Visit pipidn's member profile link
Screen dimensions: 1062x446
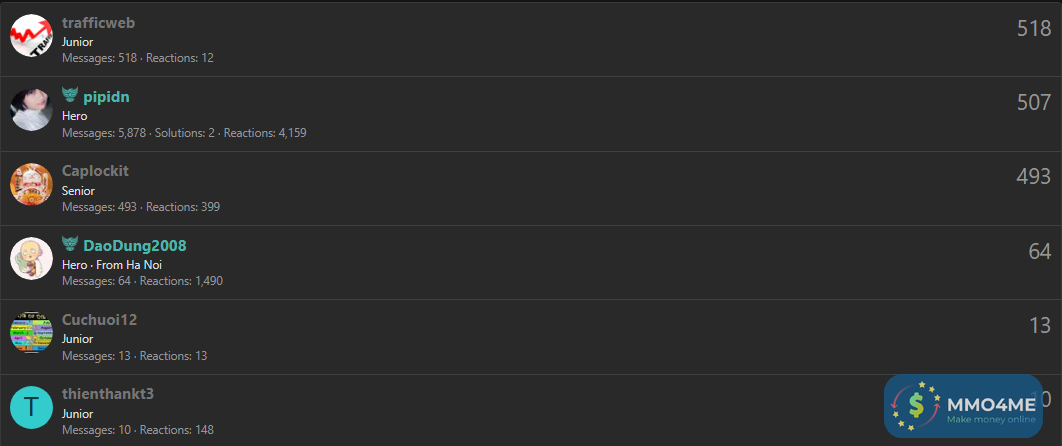click(106, 96)
